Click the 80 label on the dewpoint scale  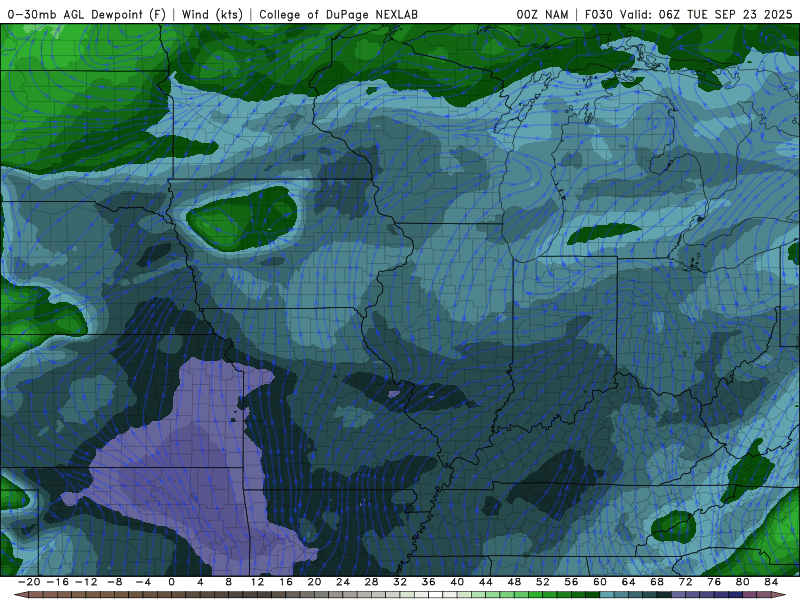click(x=743, y=582)
